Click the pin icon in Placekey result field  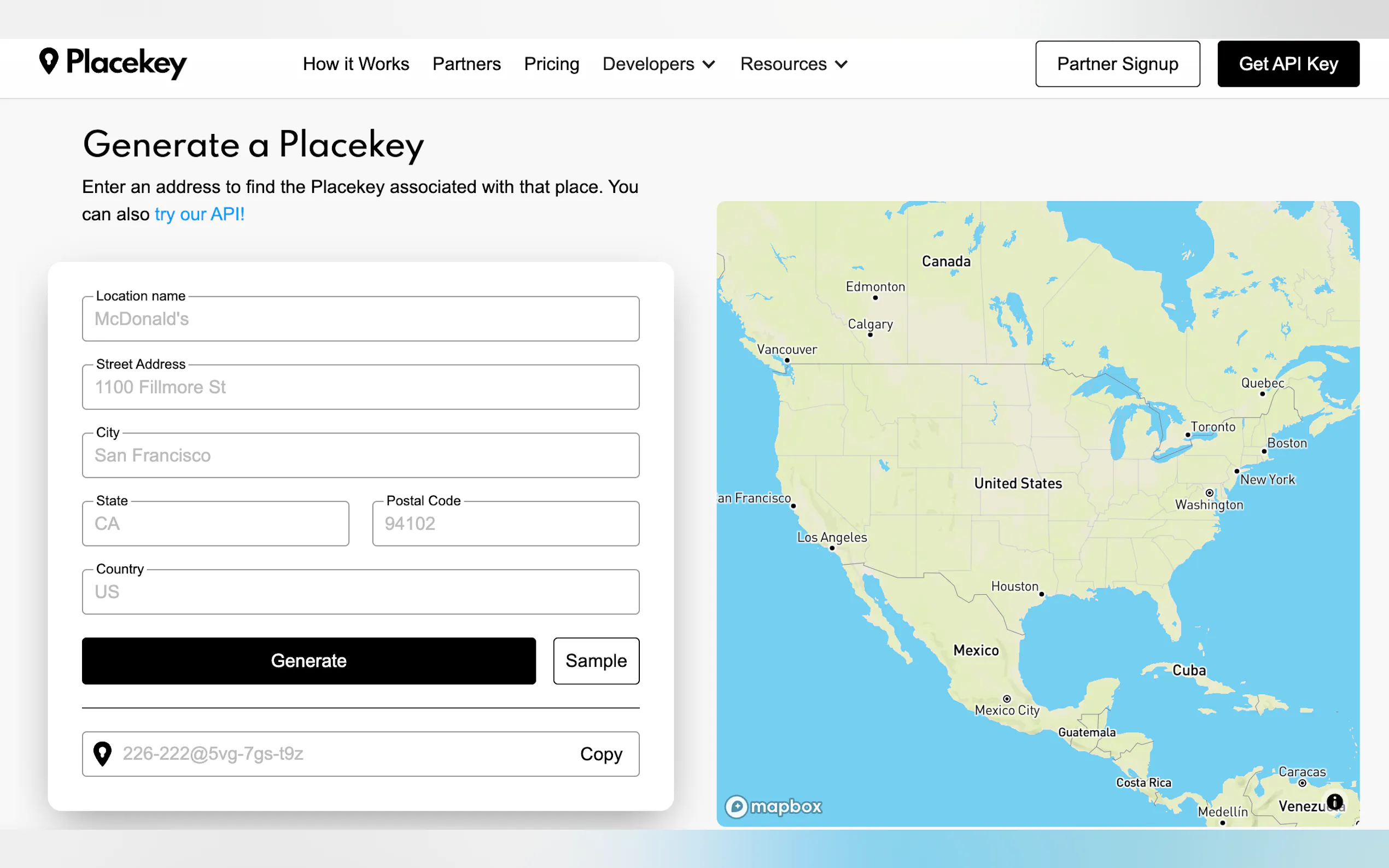pyautogui.click(x=102, y=754)
